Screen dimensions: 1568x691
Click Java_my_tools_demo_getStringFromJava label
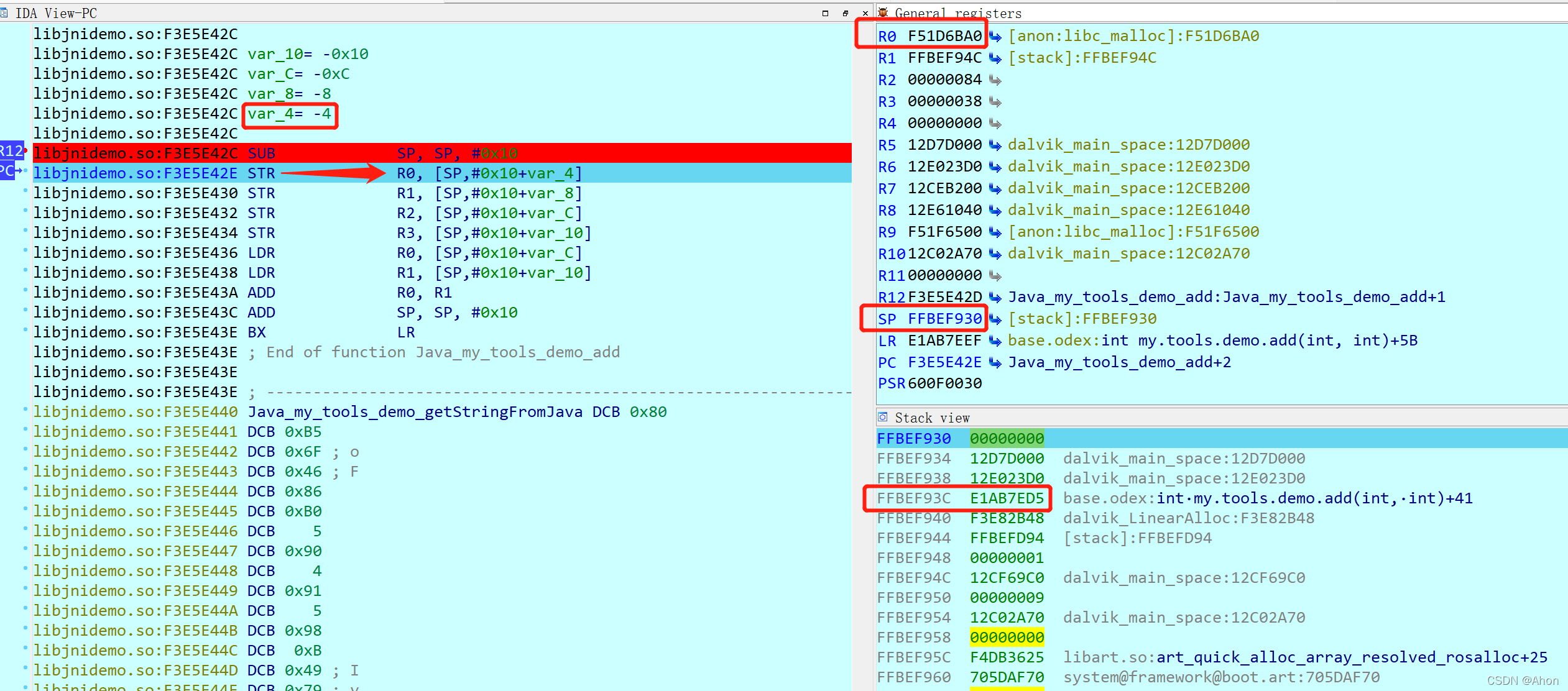pyautogui.click(x=415, y=412)
